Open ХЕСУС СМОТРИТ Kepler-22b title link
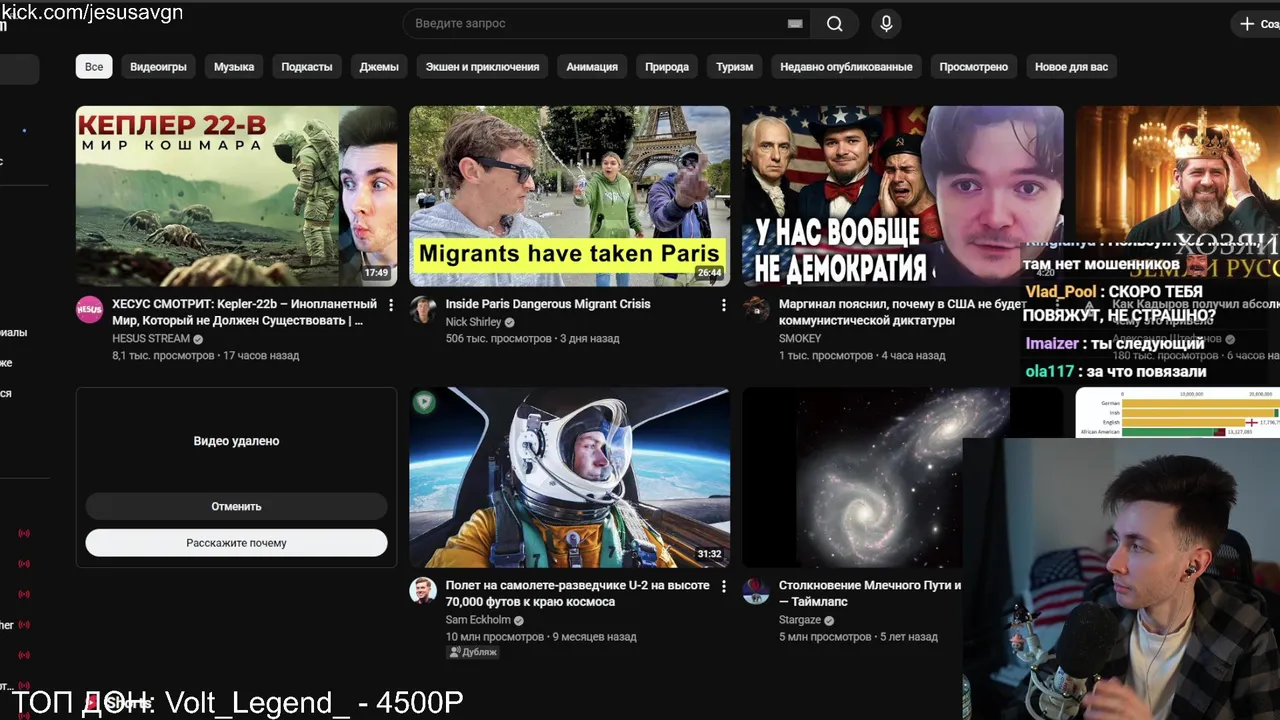 [x=245, y=312]
